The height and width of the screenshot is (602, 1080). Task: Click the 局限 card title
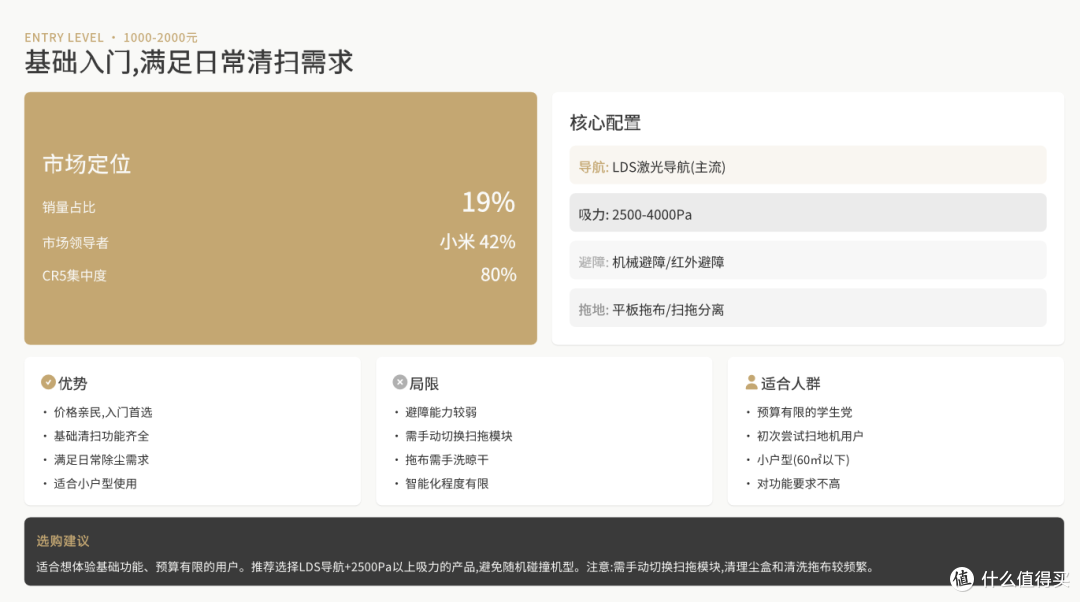(424, 383)
